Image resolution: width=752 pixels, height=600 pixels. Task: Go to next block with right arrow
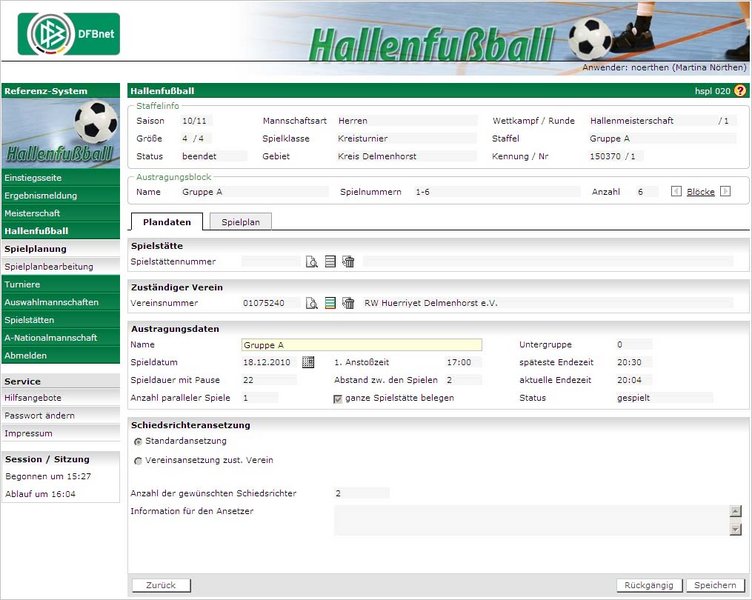tap(725, 191)
